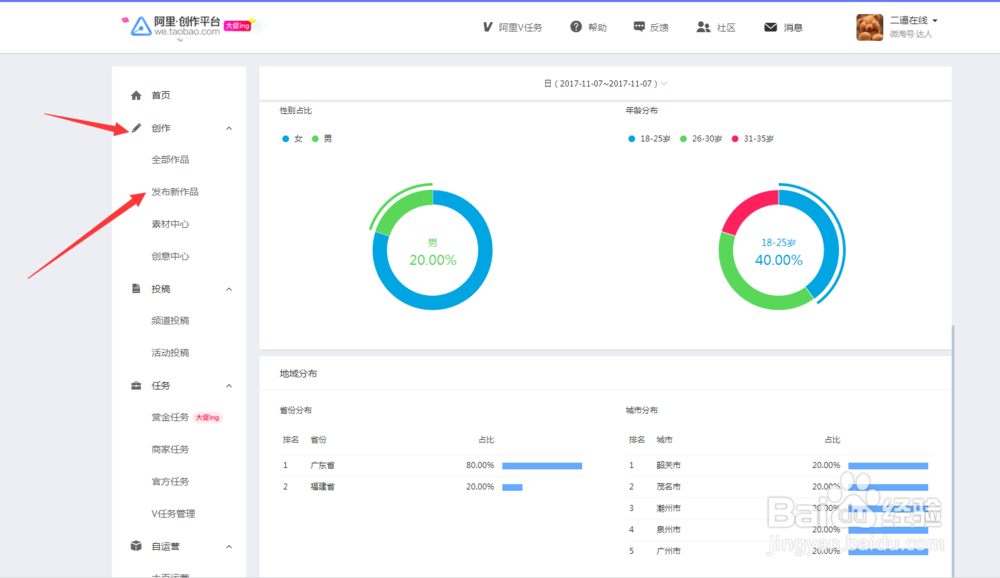Image resolution: width=1000 pixels, height=578 pixels.
Task: Open the date range dropdown
Action: click(x=605, y=84)
